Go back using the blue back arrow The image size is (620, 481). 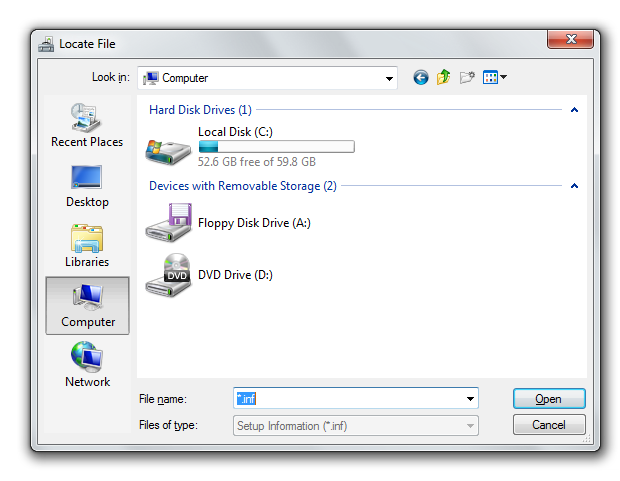click(421, 78)
